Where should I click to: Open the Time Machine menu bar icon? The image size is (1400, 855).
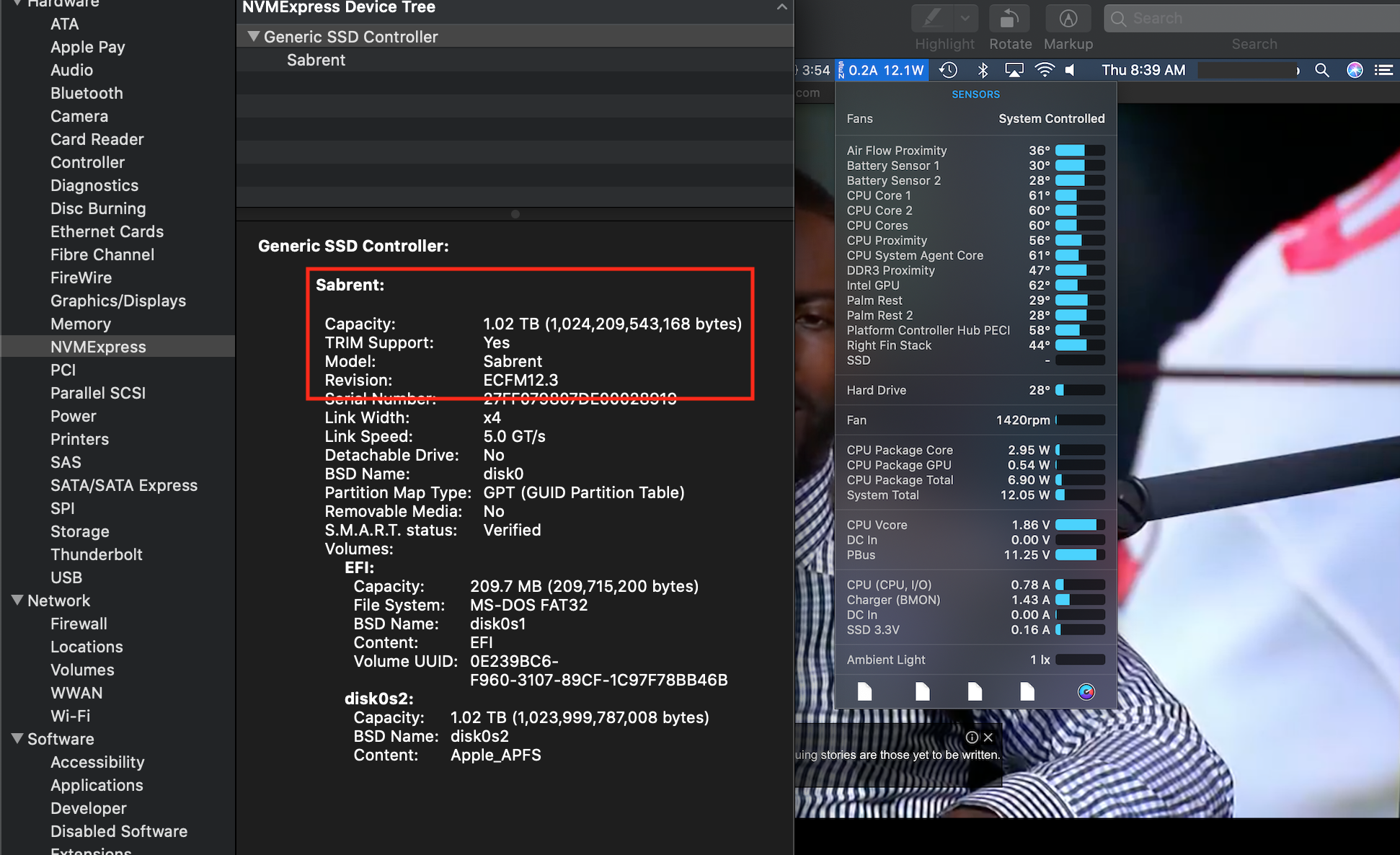(x=949, y=70)
